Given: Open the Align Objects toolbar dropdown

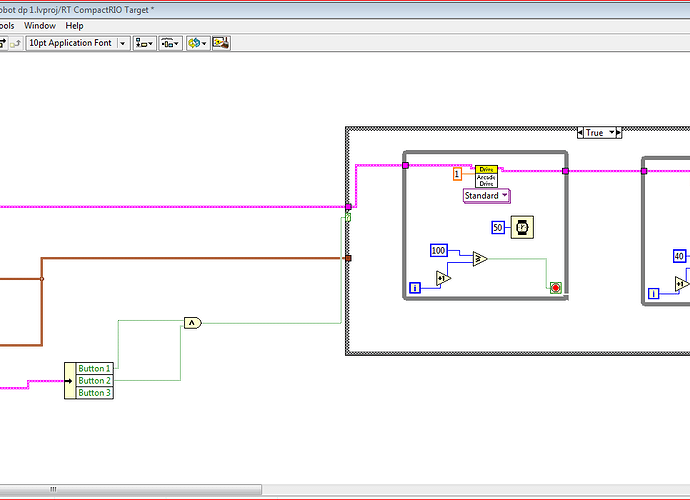Looking at the screenshot, I should [x=144, y=43].
